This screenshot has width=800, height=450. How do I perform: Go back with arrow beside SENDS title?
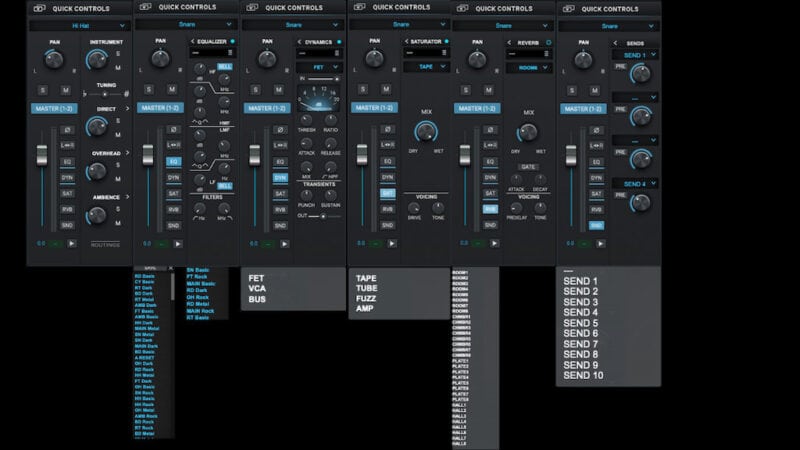(x=615, y=43)
